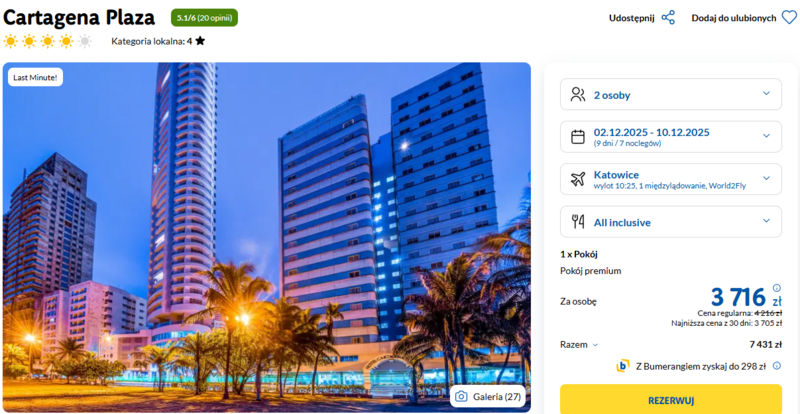Click info icon next to Bumerang offer
The height and width of the screenshot is (414, 800).
(x=777, y=366)
